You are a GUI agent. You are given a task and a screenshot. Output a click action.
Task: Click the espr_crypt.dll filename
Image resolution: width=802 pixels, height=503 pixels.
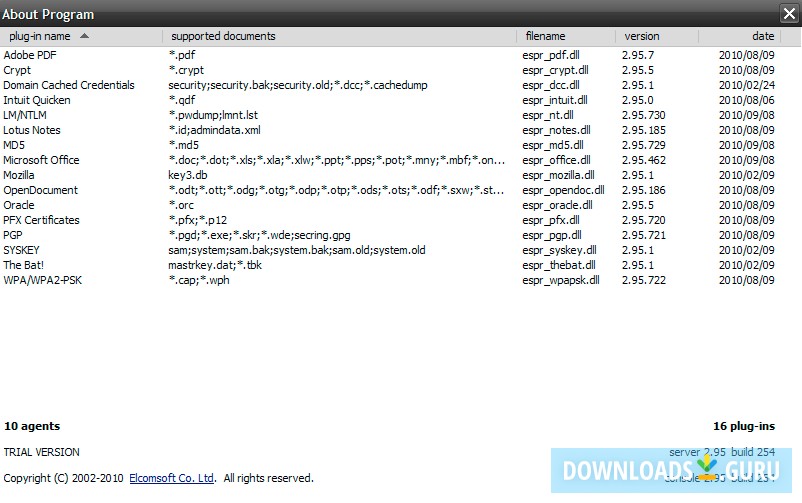(555, 70)
